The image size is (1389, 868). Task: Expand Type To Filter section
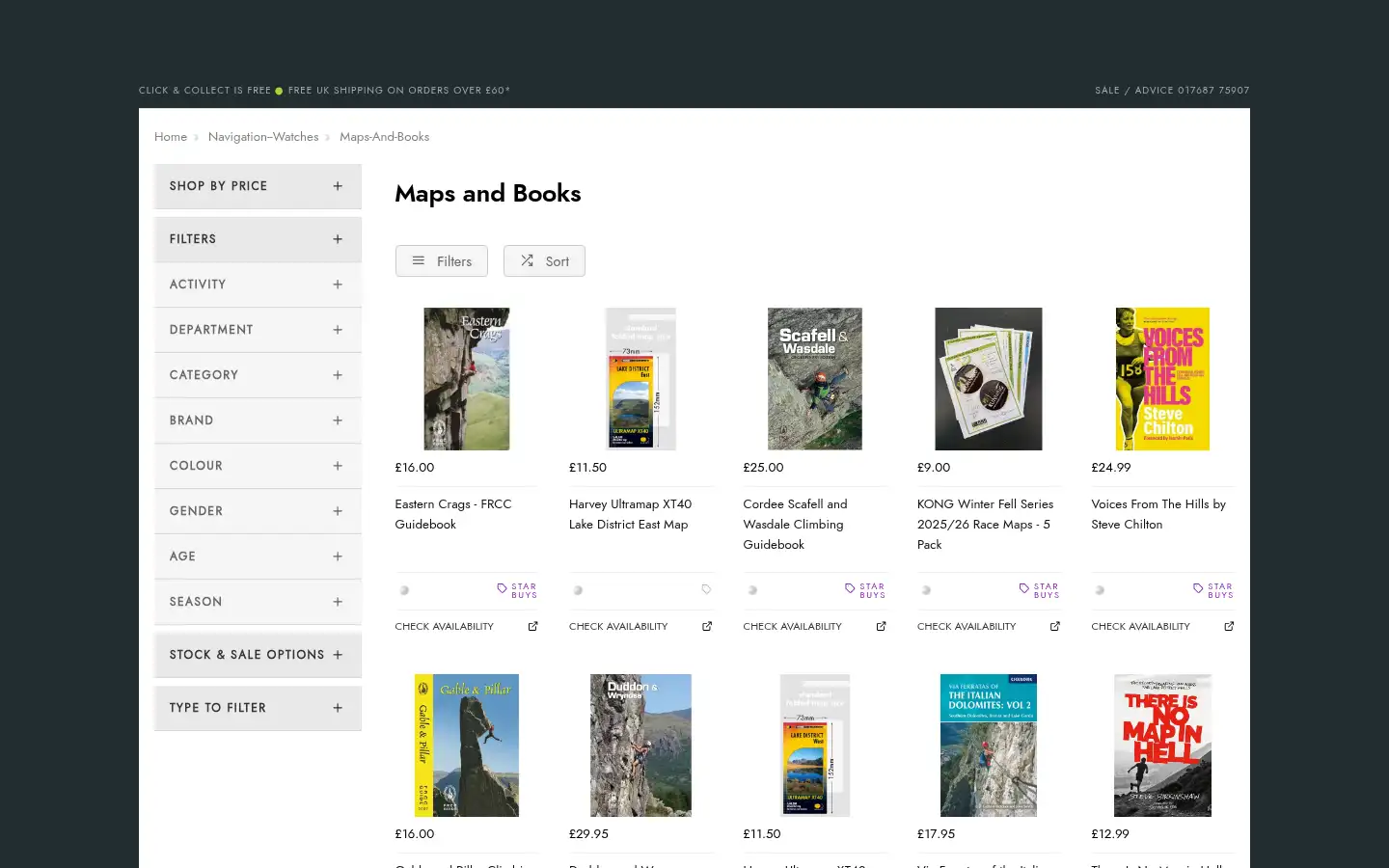[x=258, y=708]
